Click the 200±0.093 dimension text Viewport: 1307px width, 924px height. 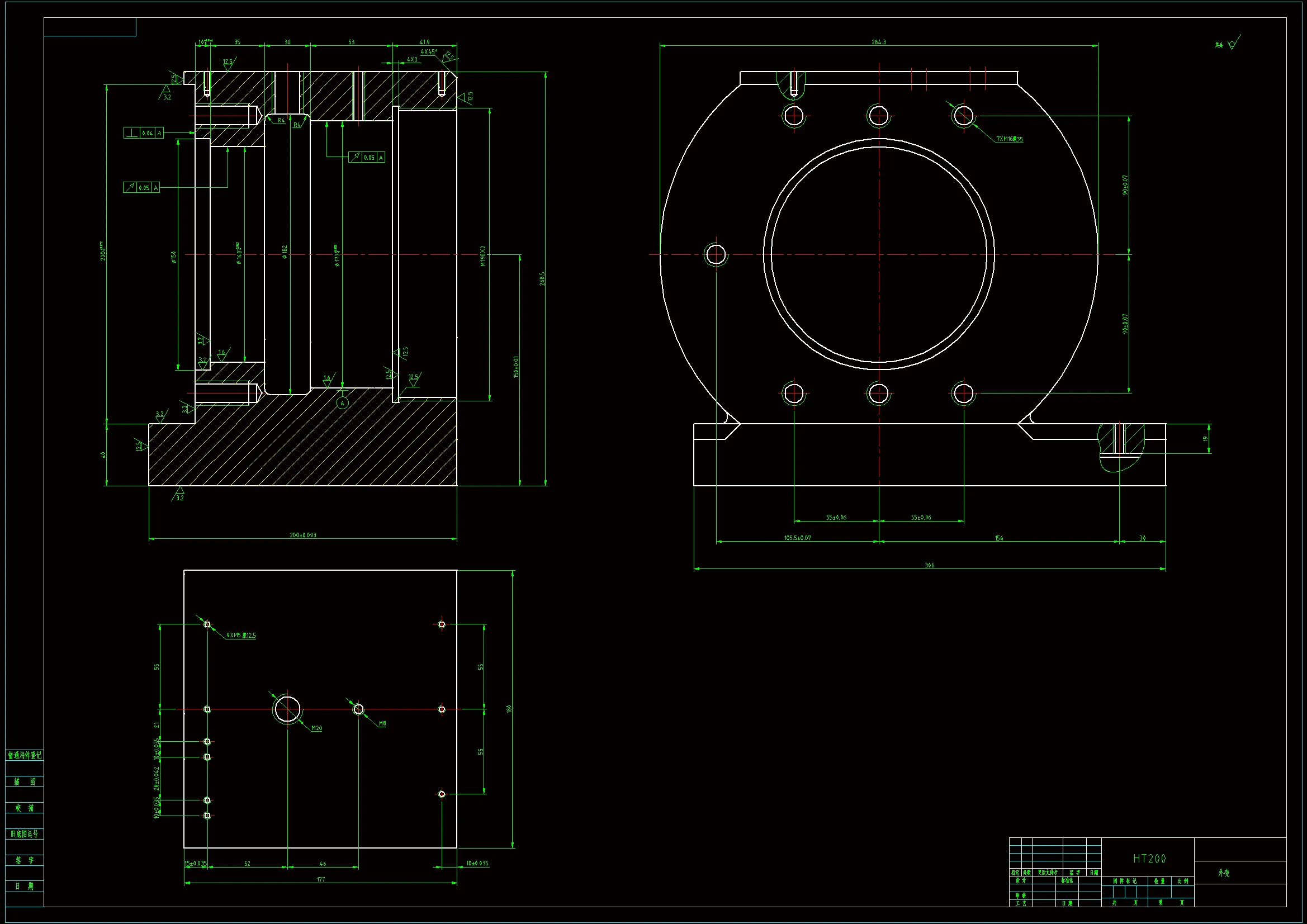(x=303, y=535)
